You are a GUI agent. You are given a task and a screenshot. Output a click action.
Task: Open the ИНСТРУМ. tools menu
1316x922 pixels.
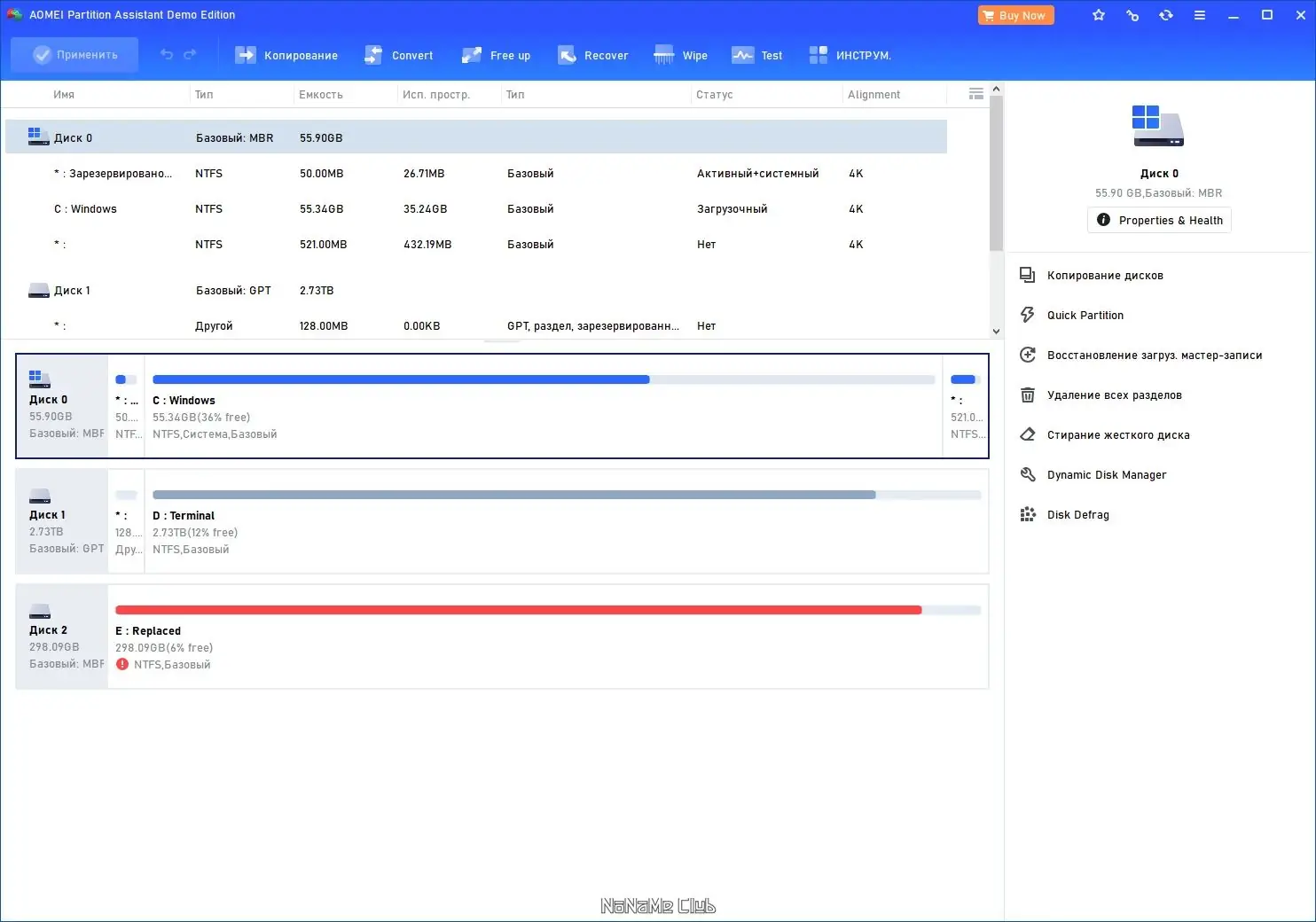tap(850, 55)
